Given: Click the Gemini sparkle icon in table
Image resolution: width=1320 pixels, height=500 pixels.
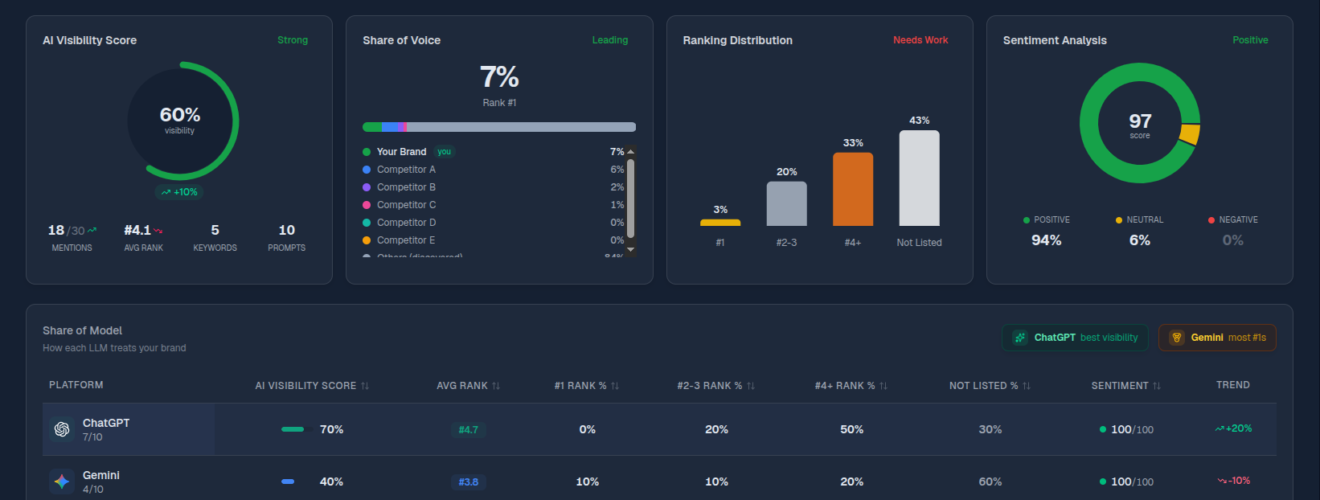Looking at the screenshot, I should (x=62, y=481).
